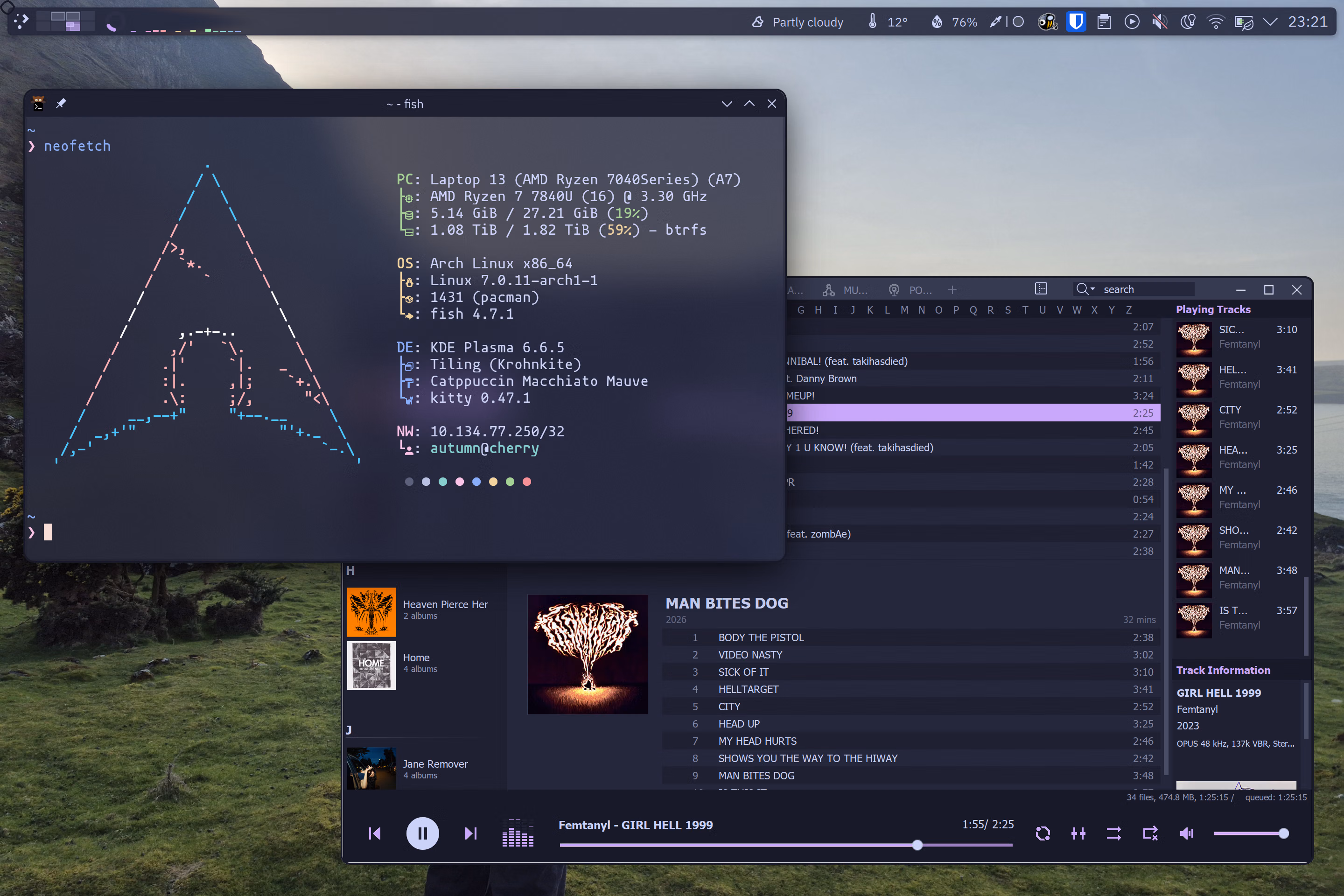Jump to letter W in the index
Image resolution: width=1344 pixels, height=896 pixels.
point(1077,310)
